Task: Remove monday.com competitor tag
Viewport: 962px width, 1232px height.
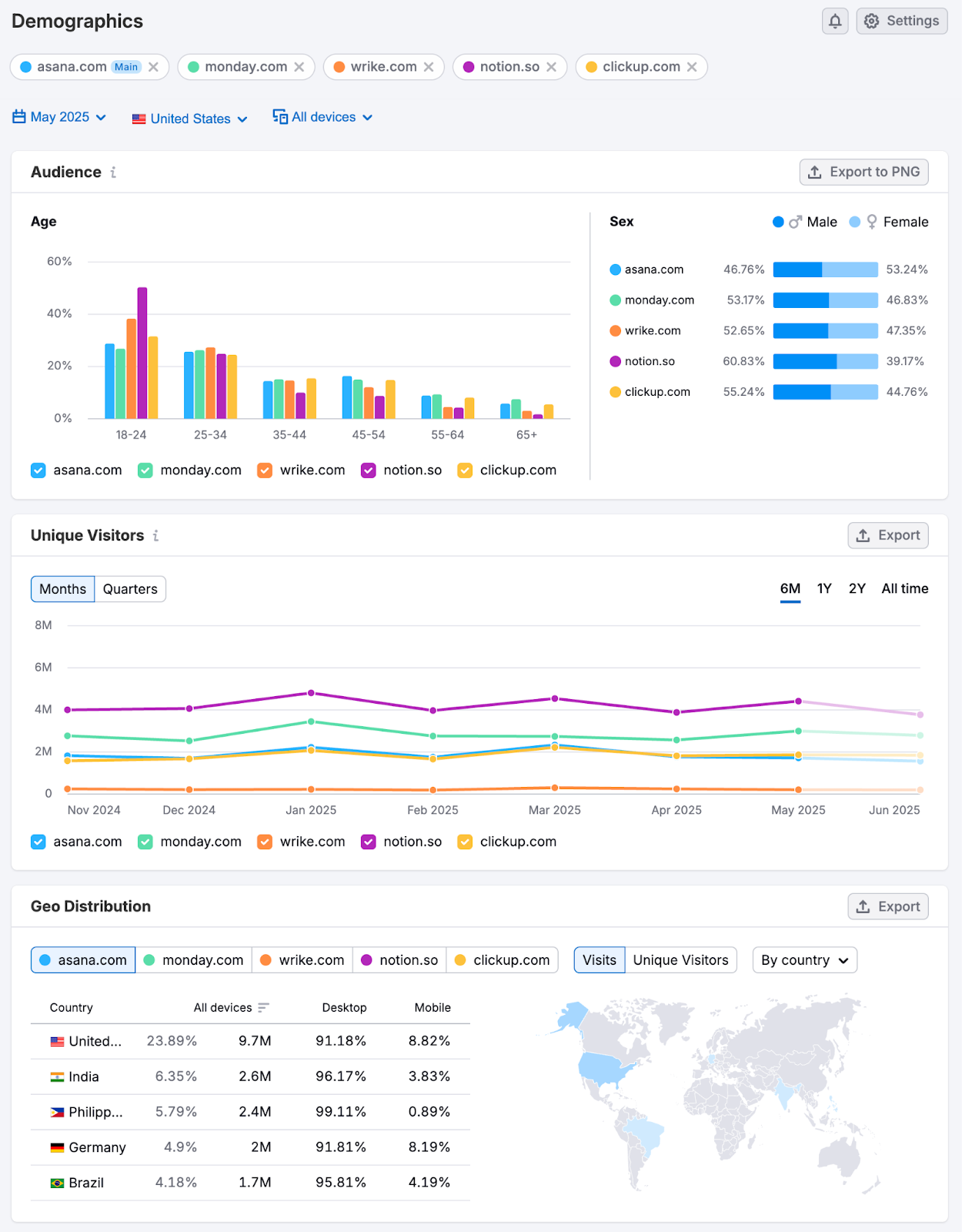Action: click(299, 67)
